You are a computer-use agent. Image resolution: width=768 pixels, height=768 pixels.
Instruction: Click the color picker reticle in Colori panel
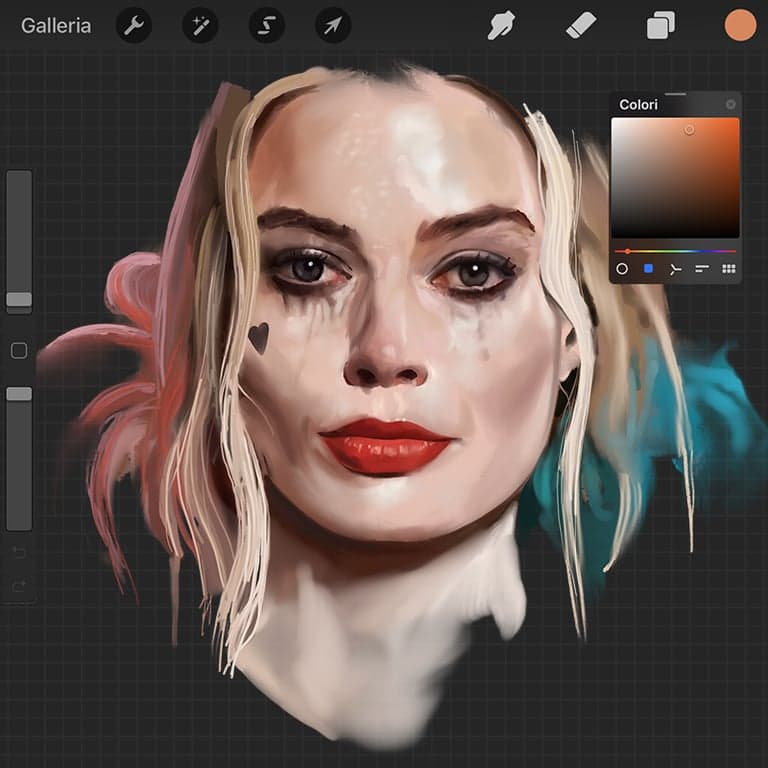(x=689, y=130)
